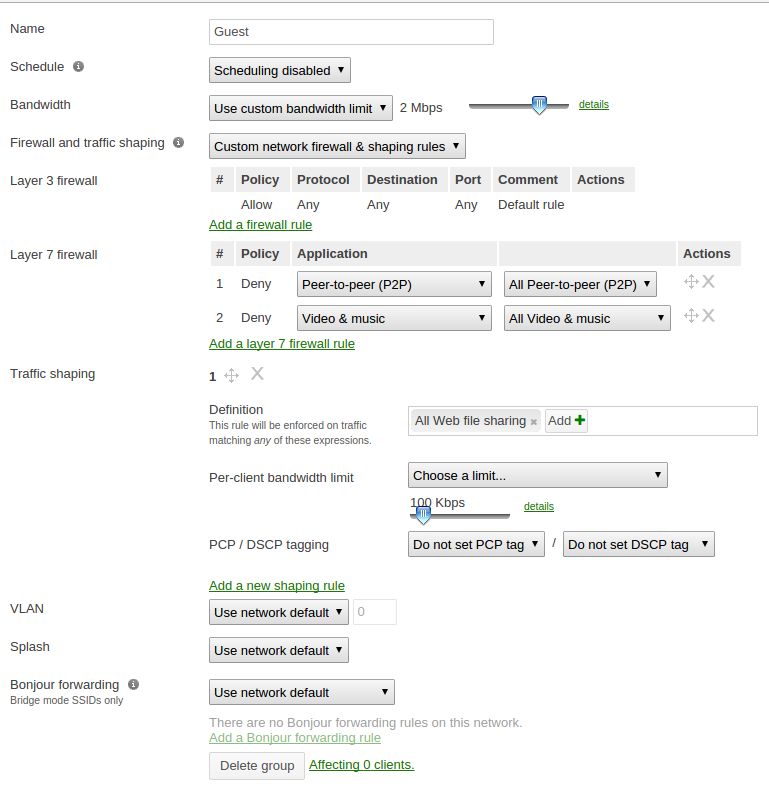Expand the Choose a limit dropdown
Image resolution: width=769 pixels, height=789 pixels.
tap(537, 475)
